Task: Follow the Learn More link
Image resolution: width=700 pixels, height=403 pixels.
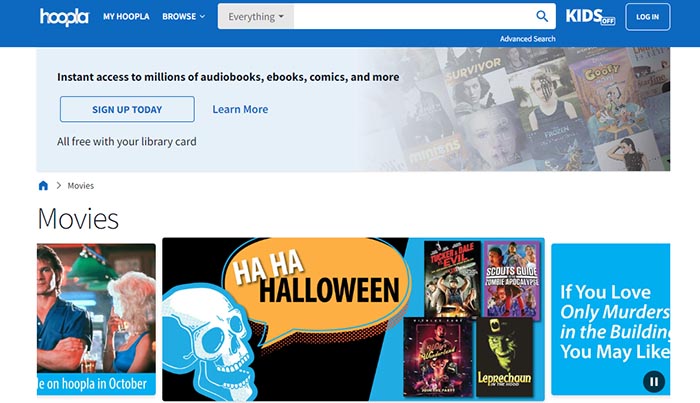Action: pyautogui.click(x=240, y=109)
